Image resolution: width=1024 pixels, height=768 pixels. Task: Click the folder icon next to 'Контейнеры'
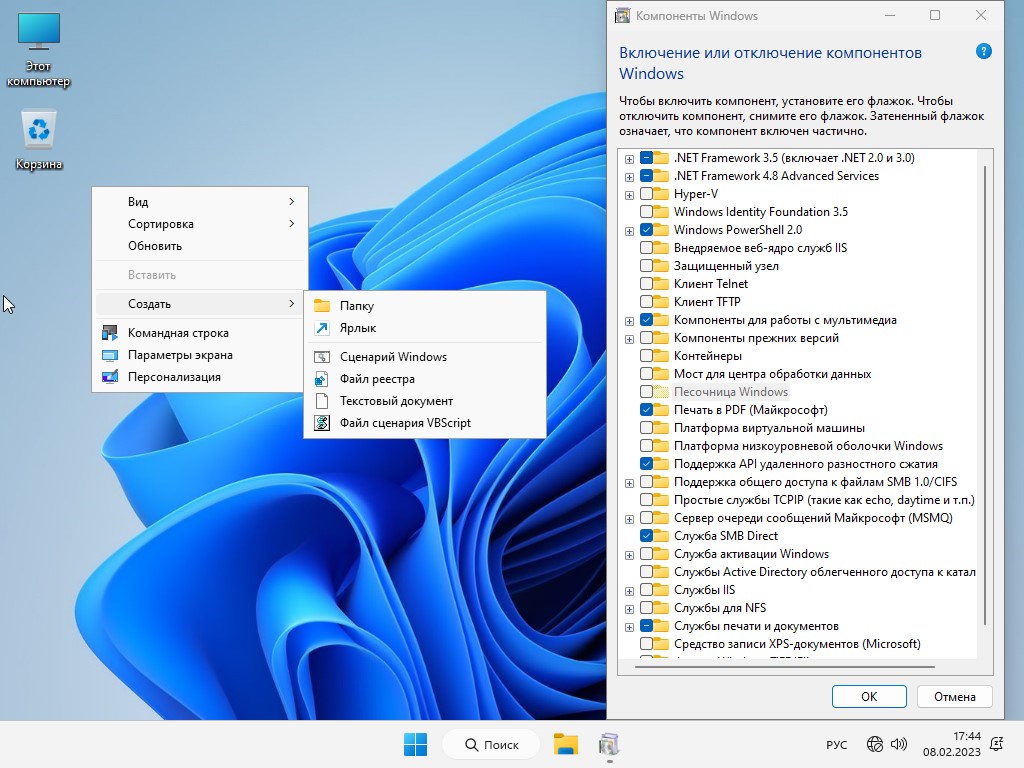(x=662, y=356)
